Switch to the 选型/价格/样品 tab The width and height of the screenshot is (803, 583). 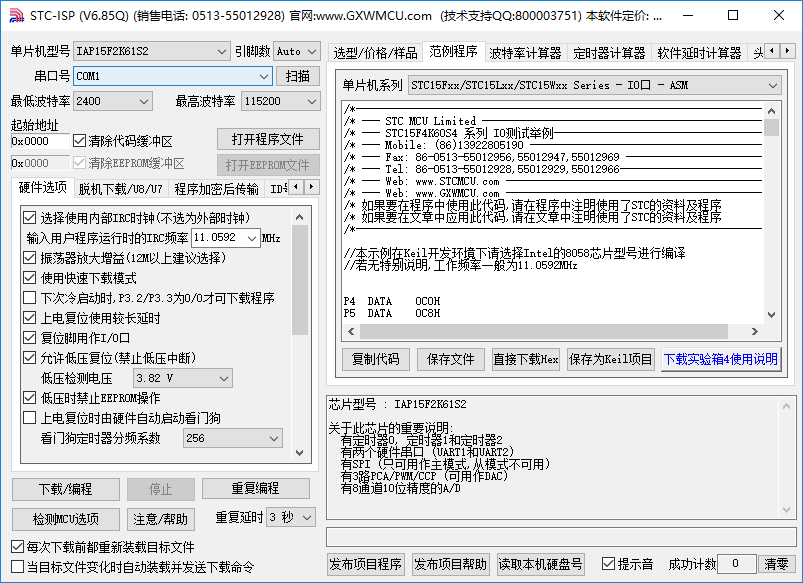(375, 53)
